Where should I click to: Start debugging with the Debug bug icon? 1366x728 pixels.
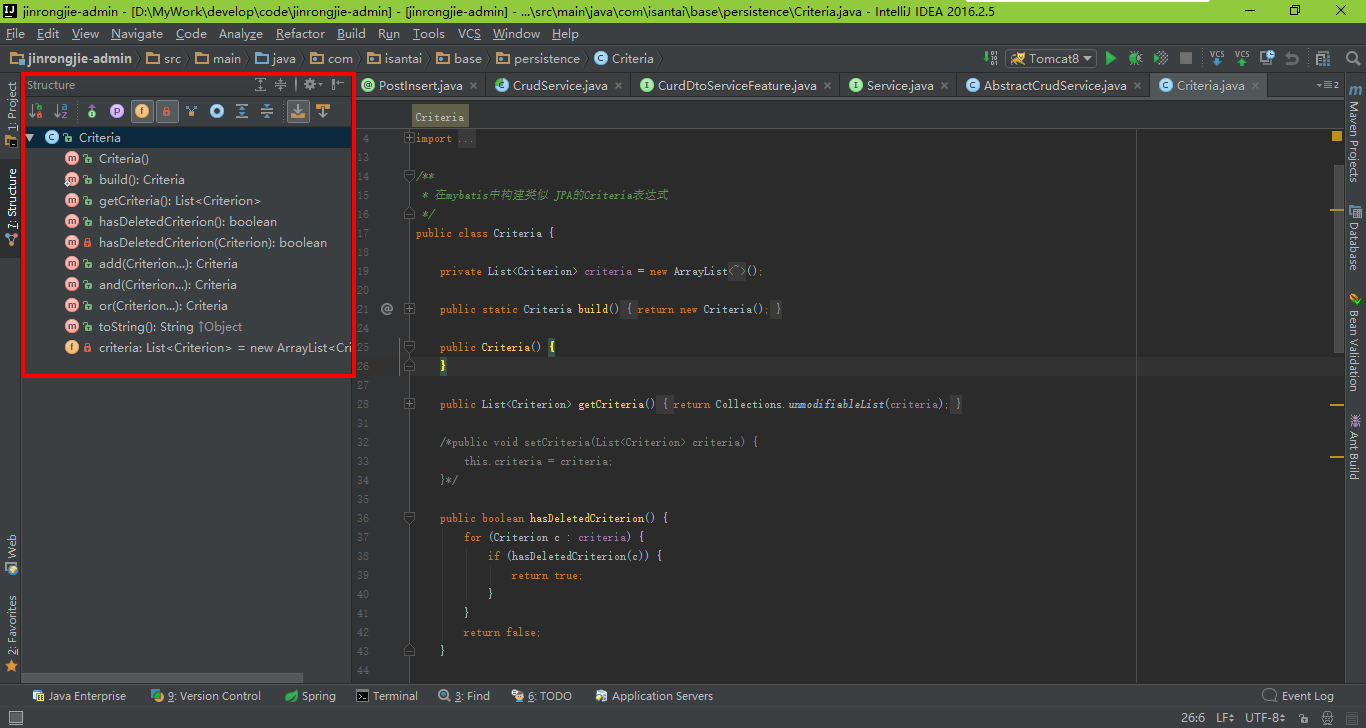point(1135,59)
